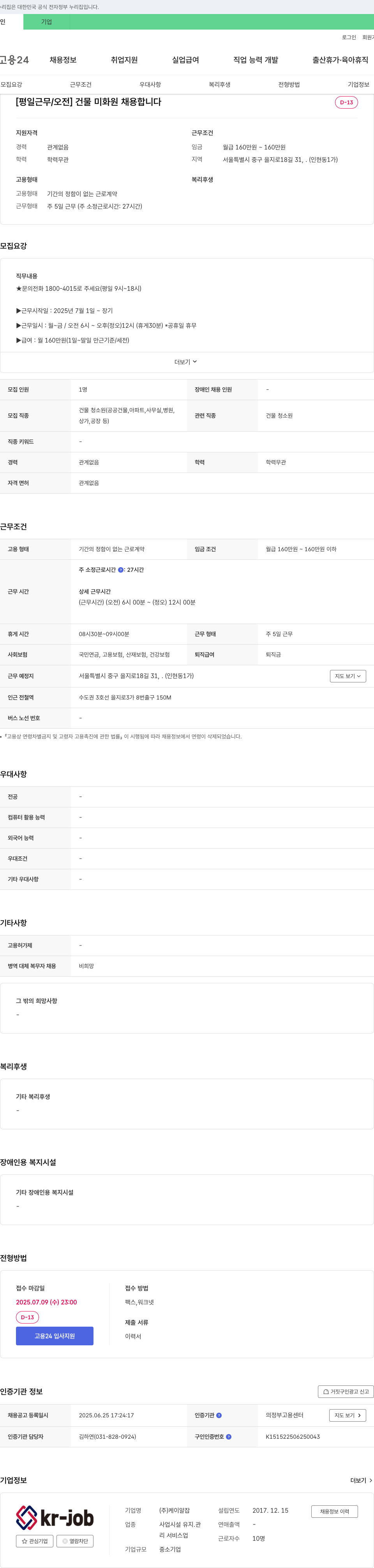Add company via 관심기업 star button

35,1541
